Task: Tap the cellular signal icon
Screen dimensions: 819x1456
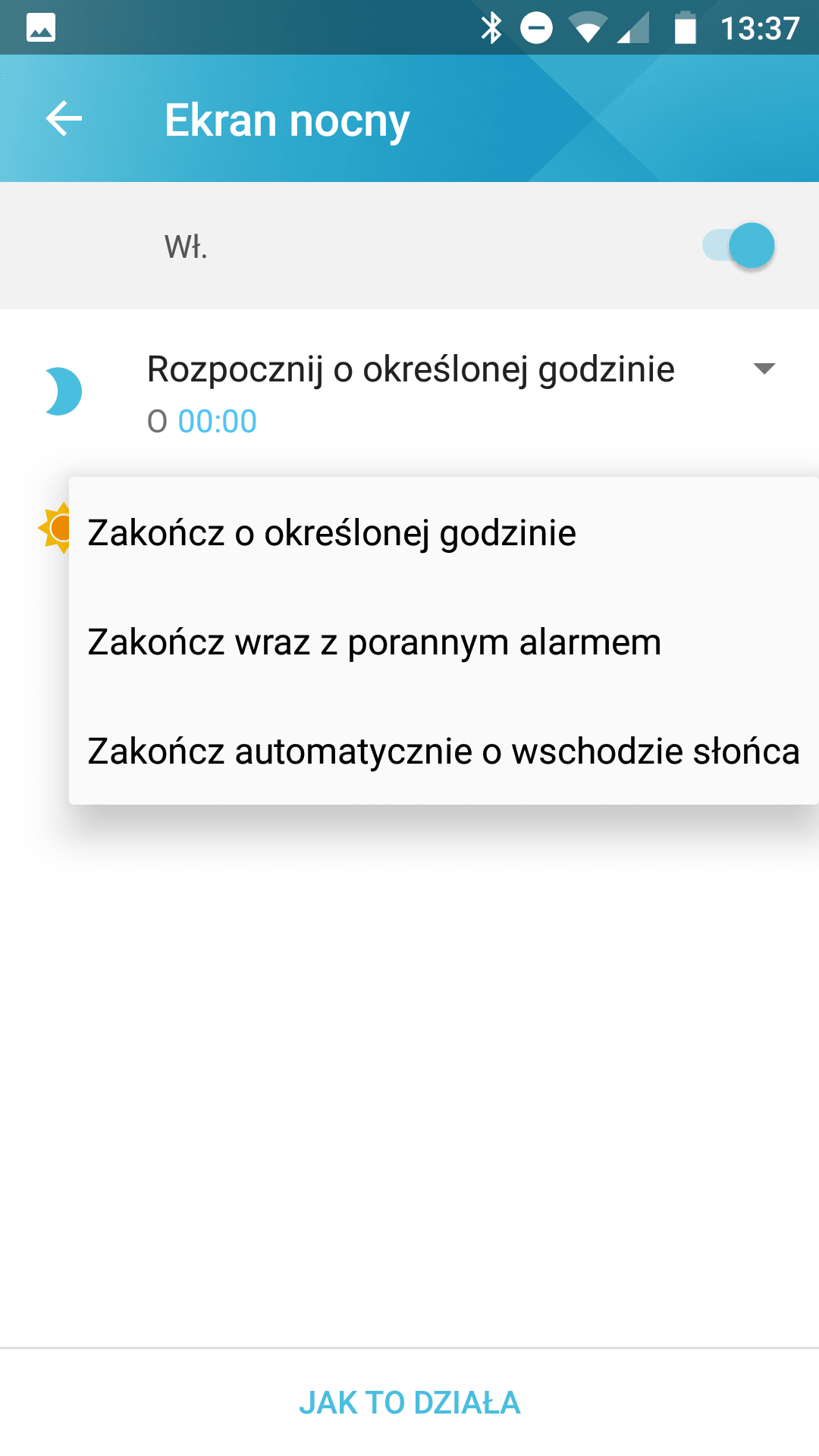Action: 633,29
